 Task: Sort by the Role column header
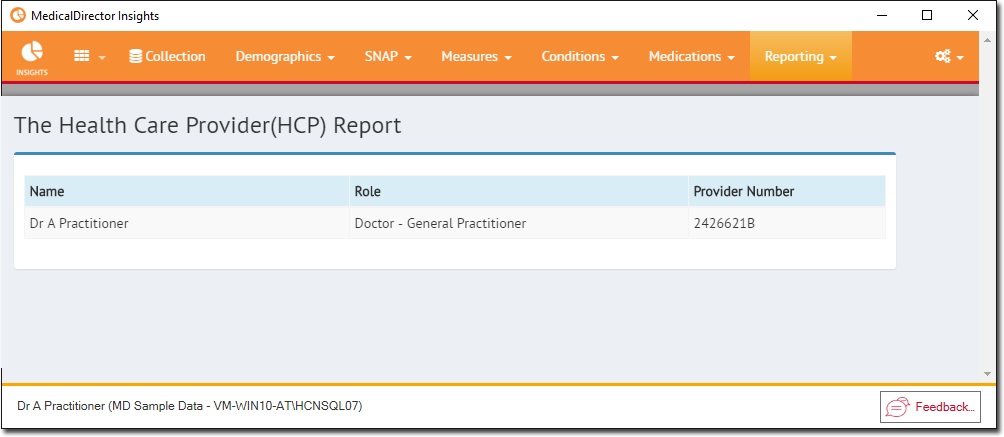tap(519, 191)
